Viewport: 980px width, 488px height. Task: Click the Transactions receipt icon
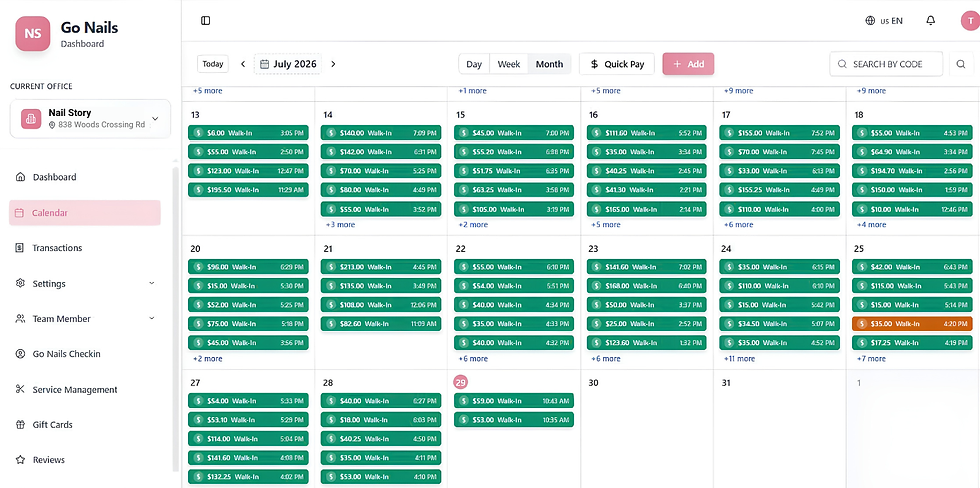20,248
